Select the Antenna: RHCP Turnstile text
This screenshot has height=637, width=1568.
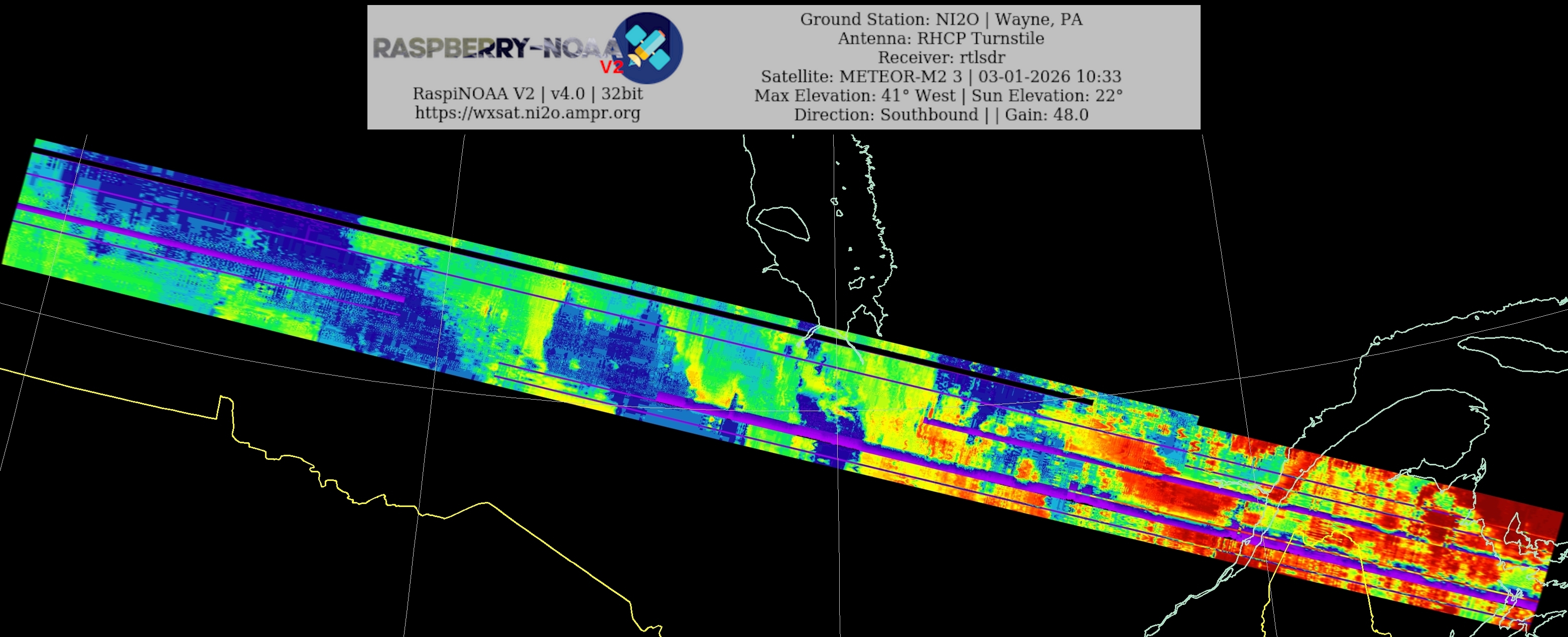click(941, 38)
